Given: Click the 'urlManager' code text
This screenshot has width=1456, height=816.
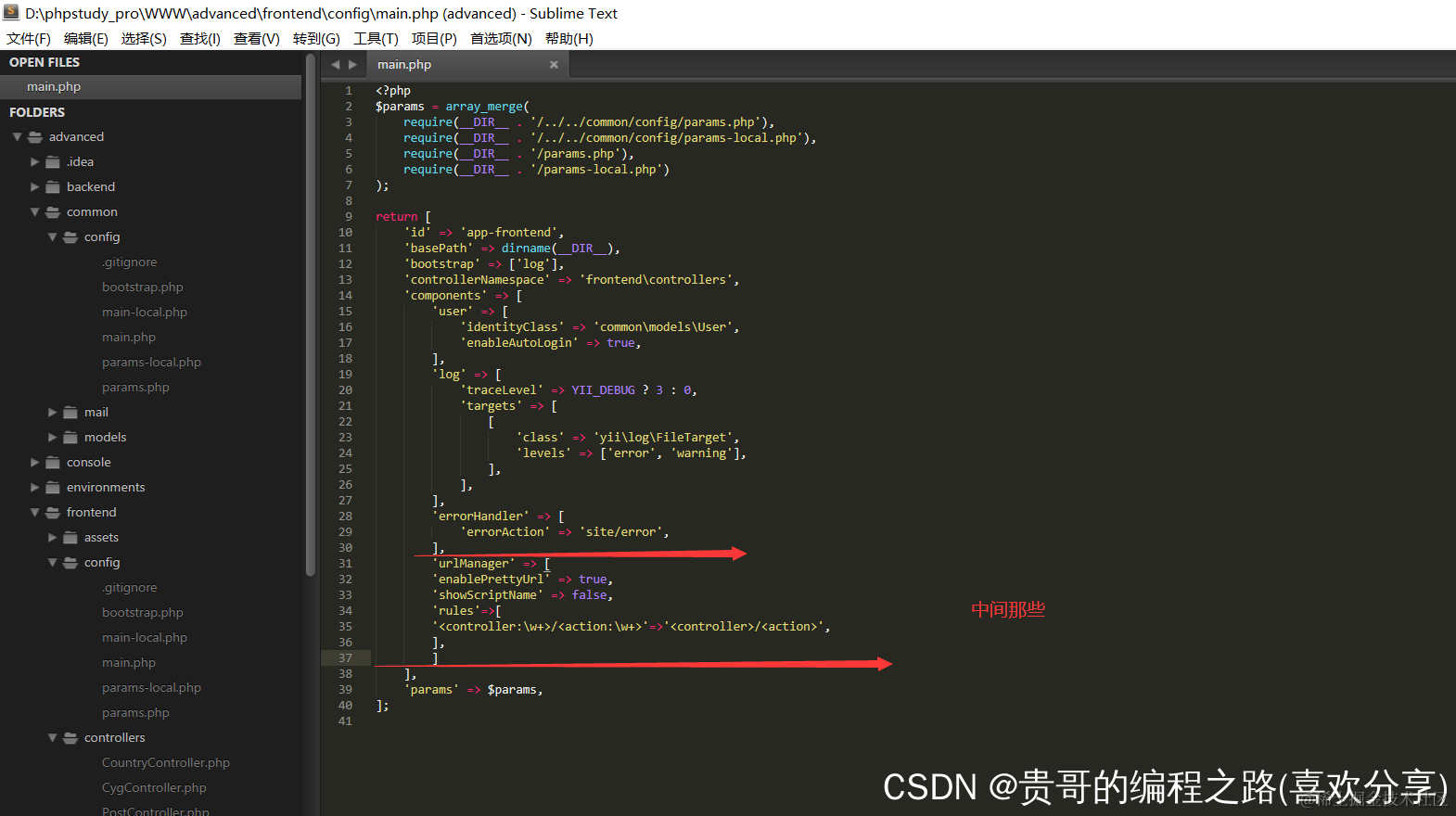Looking at the screenshot, I should (x=473, y=564).
